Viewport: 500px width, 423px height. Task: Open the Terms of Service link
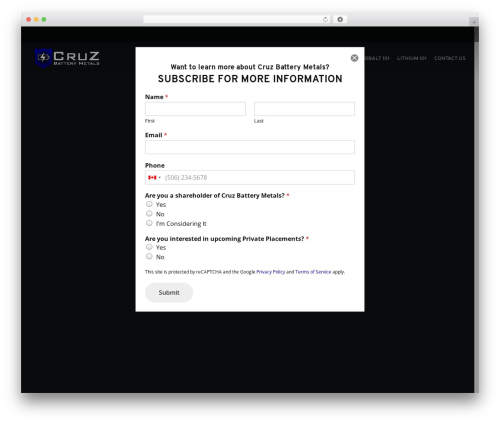[x=313, y=272]
